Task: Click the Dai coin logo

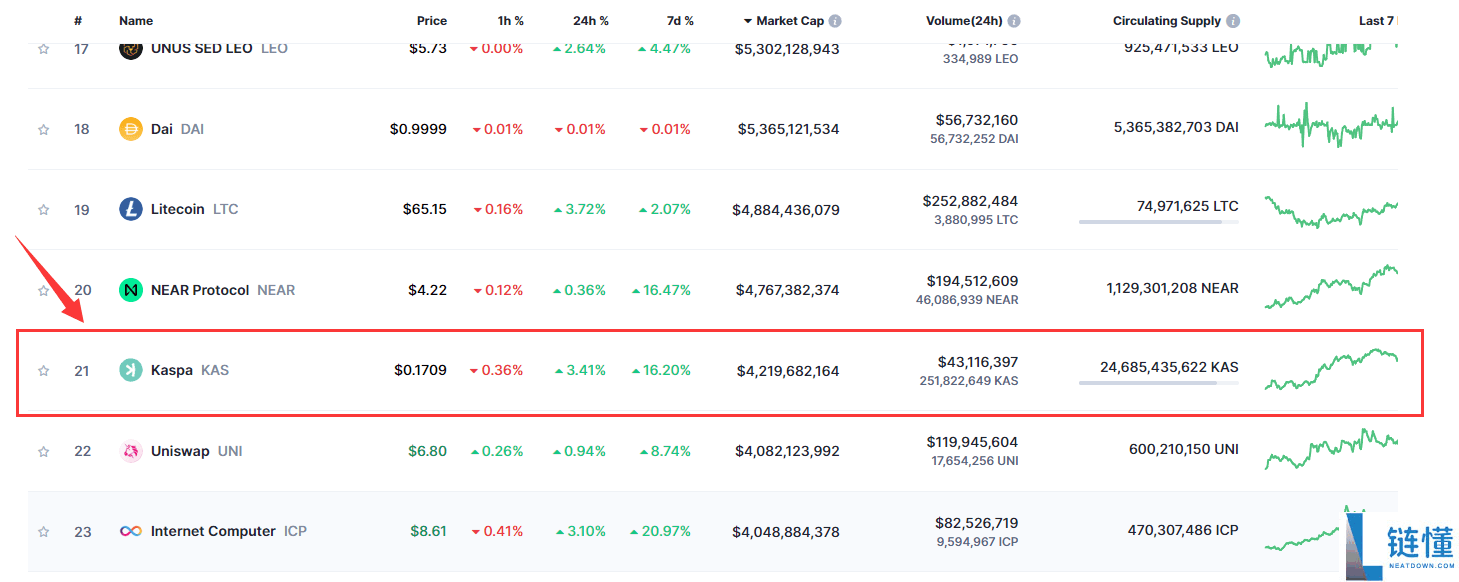Action: click(x=131, y=129)
